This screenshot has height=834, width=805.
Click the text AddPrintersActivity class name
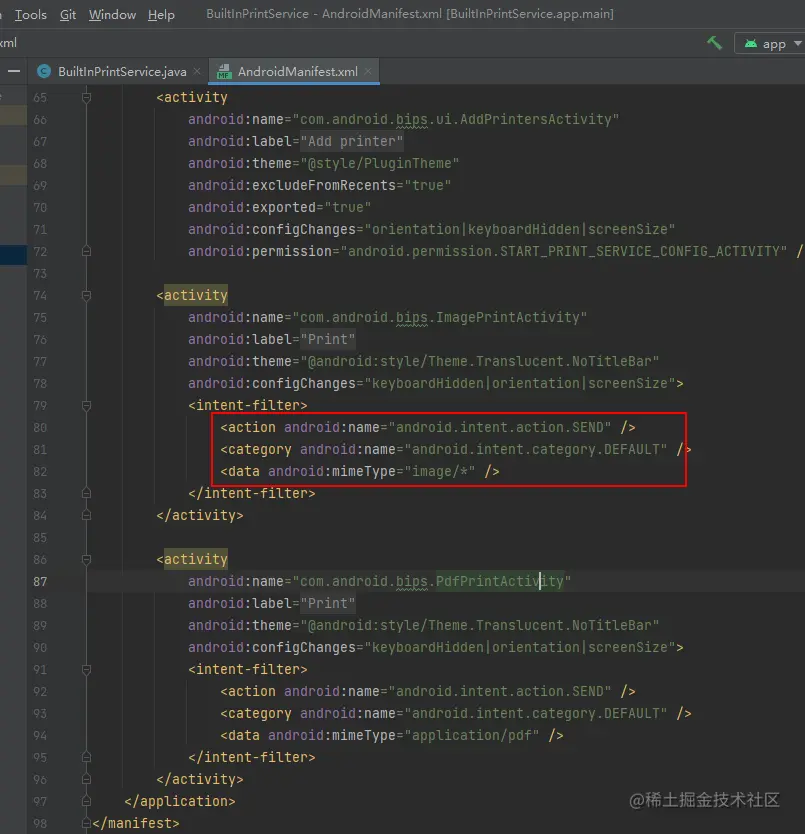click(535, 119)
